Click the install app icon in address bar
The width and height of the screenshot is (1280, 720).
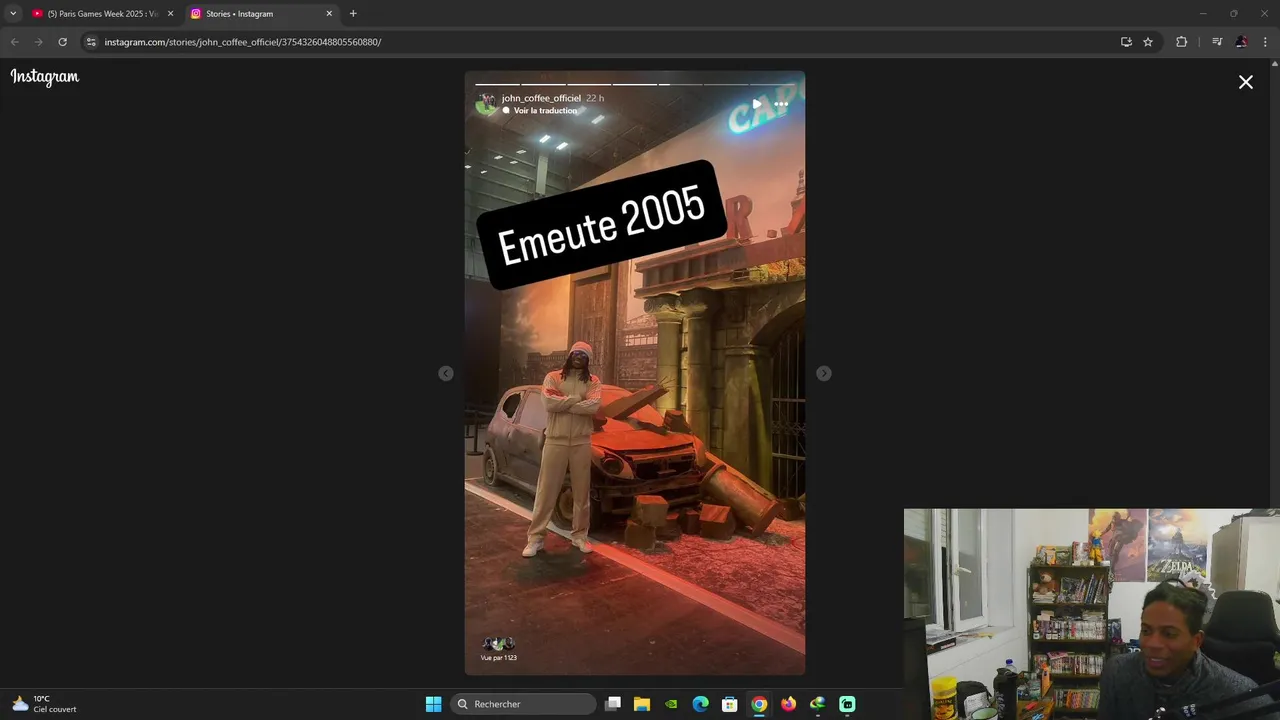point(1126,42)
